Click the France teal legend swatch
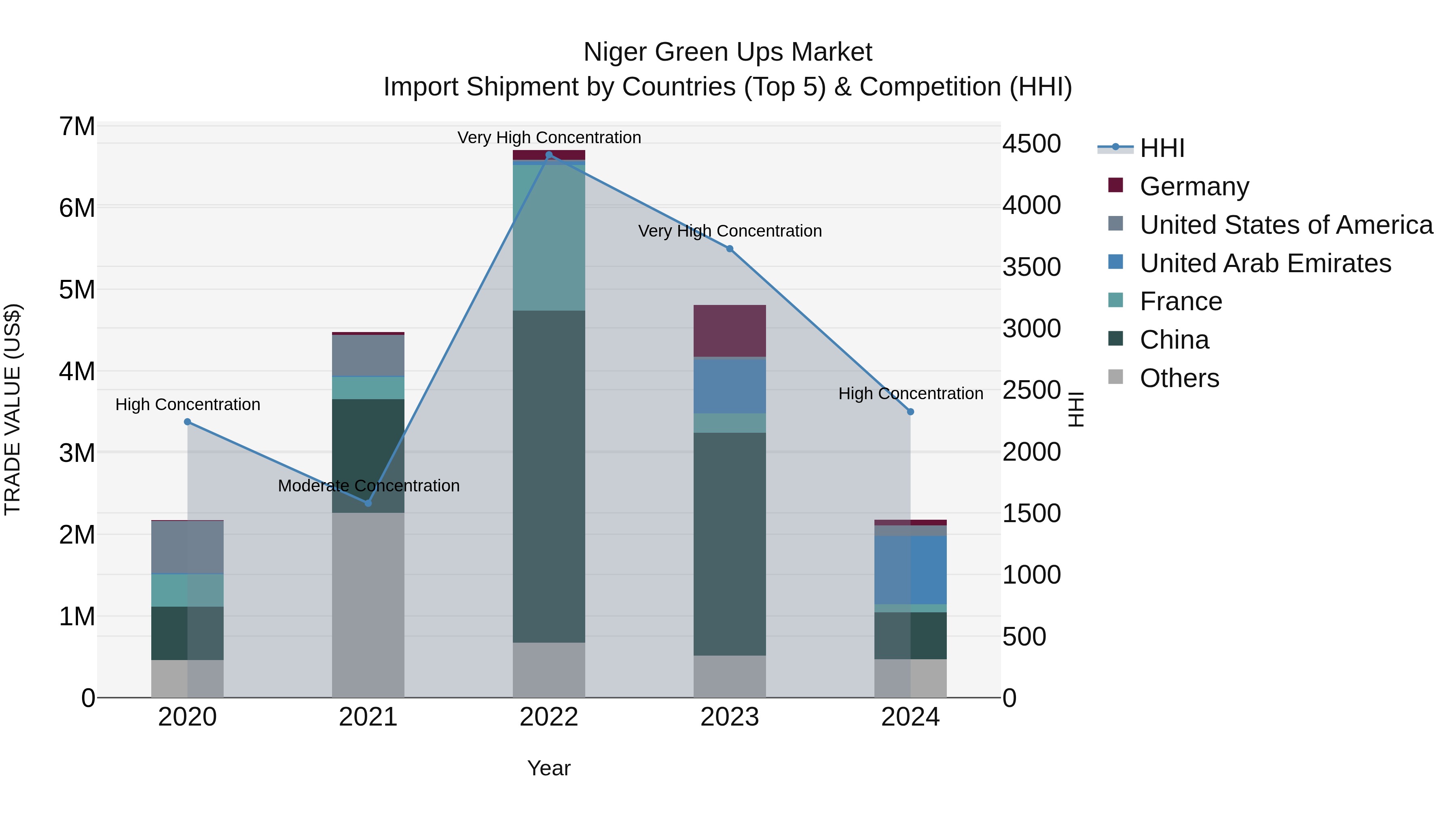The height and width of the screenshot is (819, 1456). 1116,300
